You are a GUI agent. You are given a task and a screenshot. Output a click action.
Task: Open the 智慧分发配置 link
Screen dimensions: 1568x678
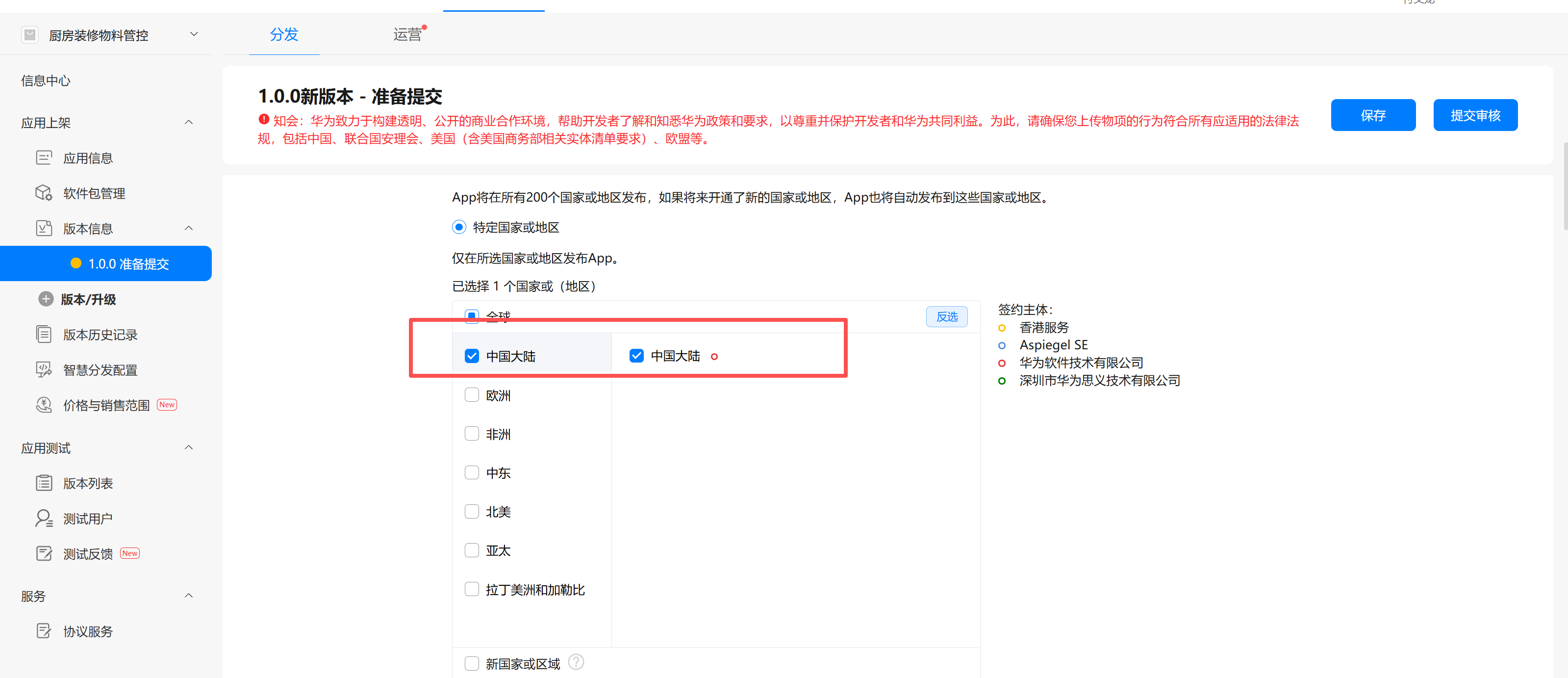click(x=101, y=370)
